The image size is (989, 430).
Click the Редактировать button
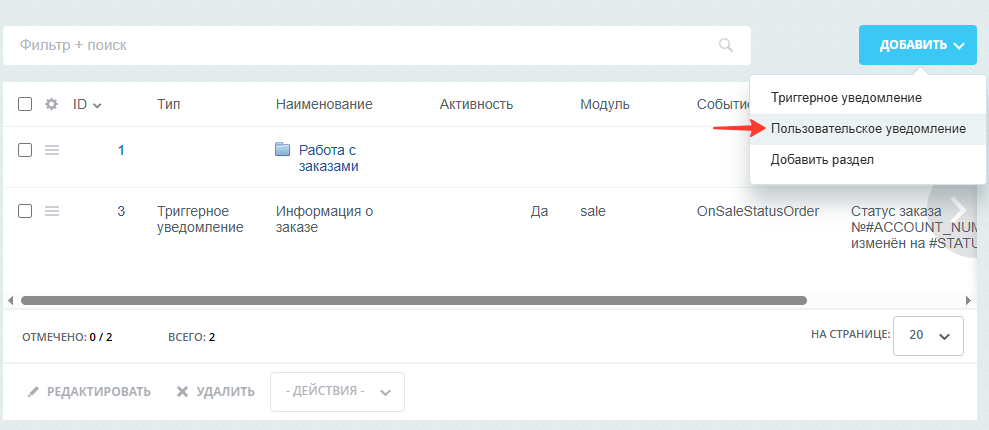(89, 392)
